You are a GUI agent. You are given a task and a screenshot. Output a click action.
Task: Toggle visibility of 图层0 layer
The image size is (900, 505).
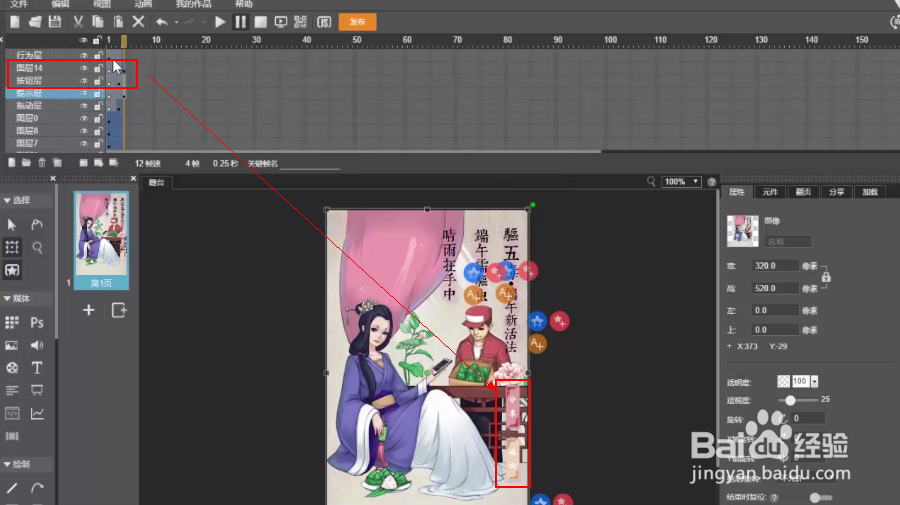[84, 118]
